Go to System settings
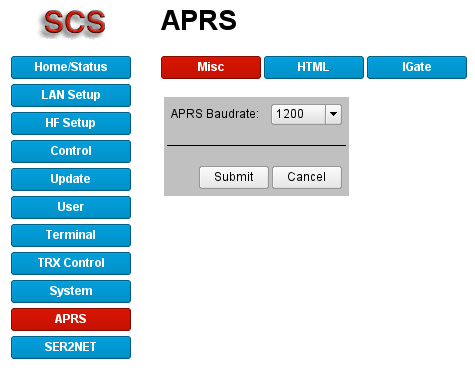This screenshot has height=370, width=475. [71, 291]
